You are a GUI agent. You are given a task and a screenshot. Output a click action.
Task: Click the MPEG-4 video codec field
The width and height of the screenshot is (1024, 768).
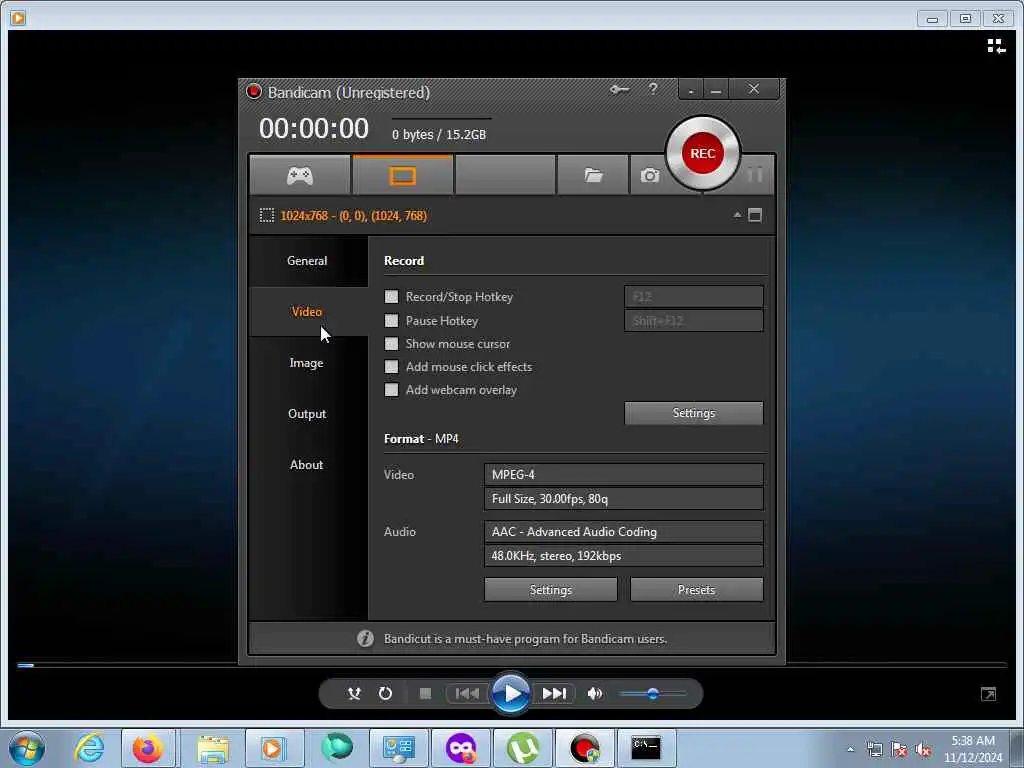click(624, 475)
